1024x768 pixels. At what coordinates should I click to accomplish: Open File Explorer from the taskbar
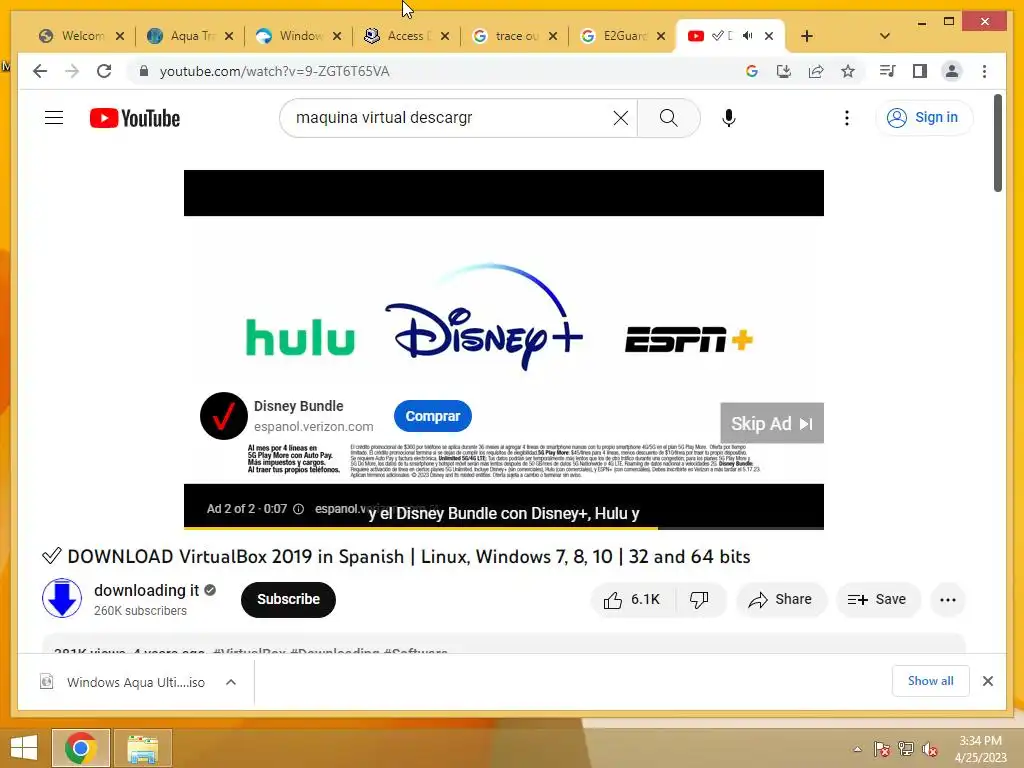[142, 748]
